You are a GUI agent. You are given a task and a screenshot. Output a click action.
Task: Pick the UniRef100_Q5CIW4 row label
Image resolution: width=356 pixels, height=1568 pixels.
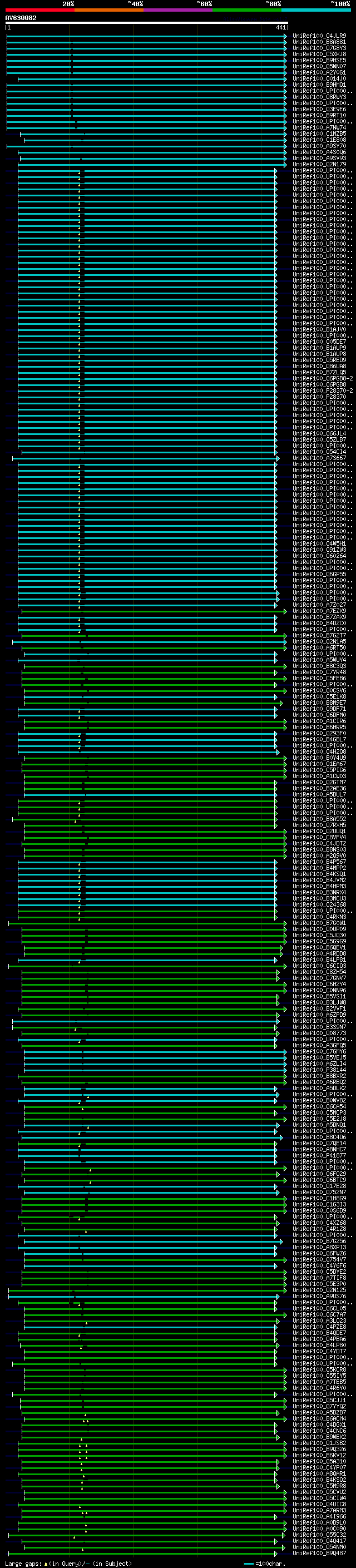click(x=319, y=1497)
